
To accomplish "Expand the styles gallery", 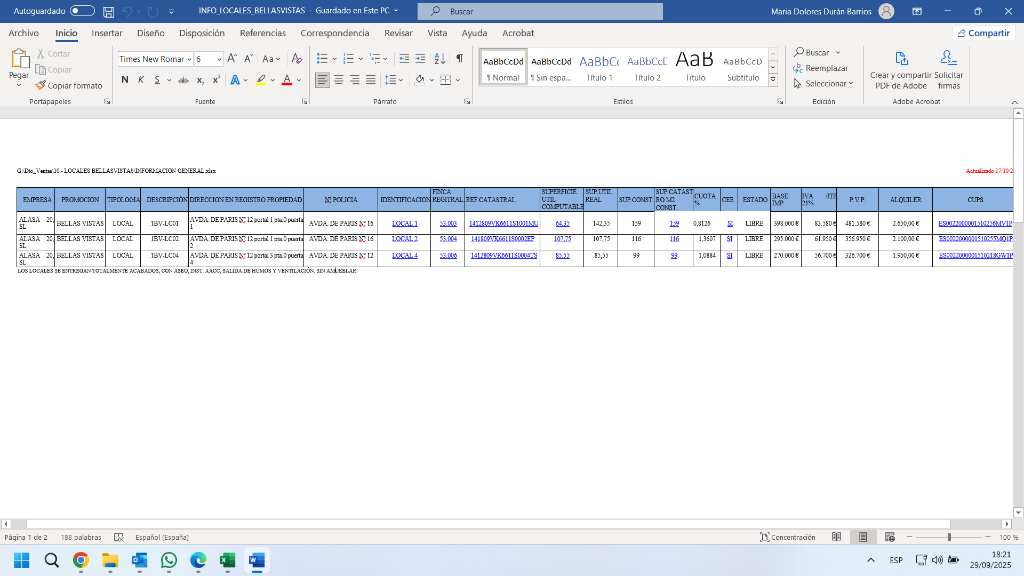I will 773,80.
